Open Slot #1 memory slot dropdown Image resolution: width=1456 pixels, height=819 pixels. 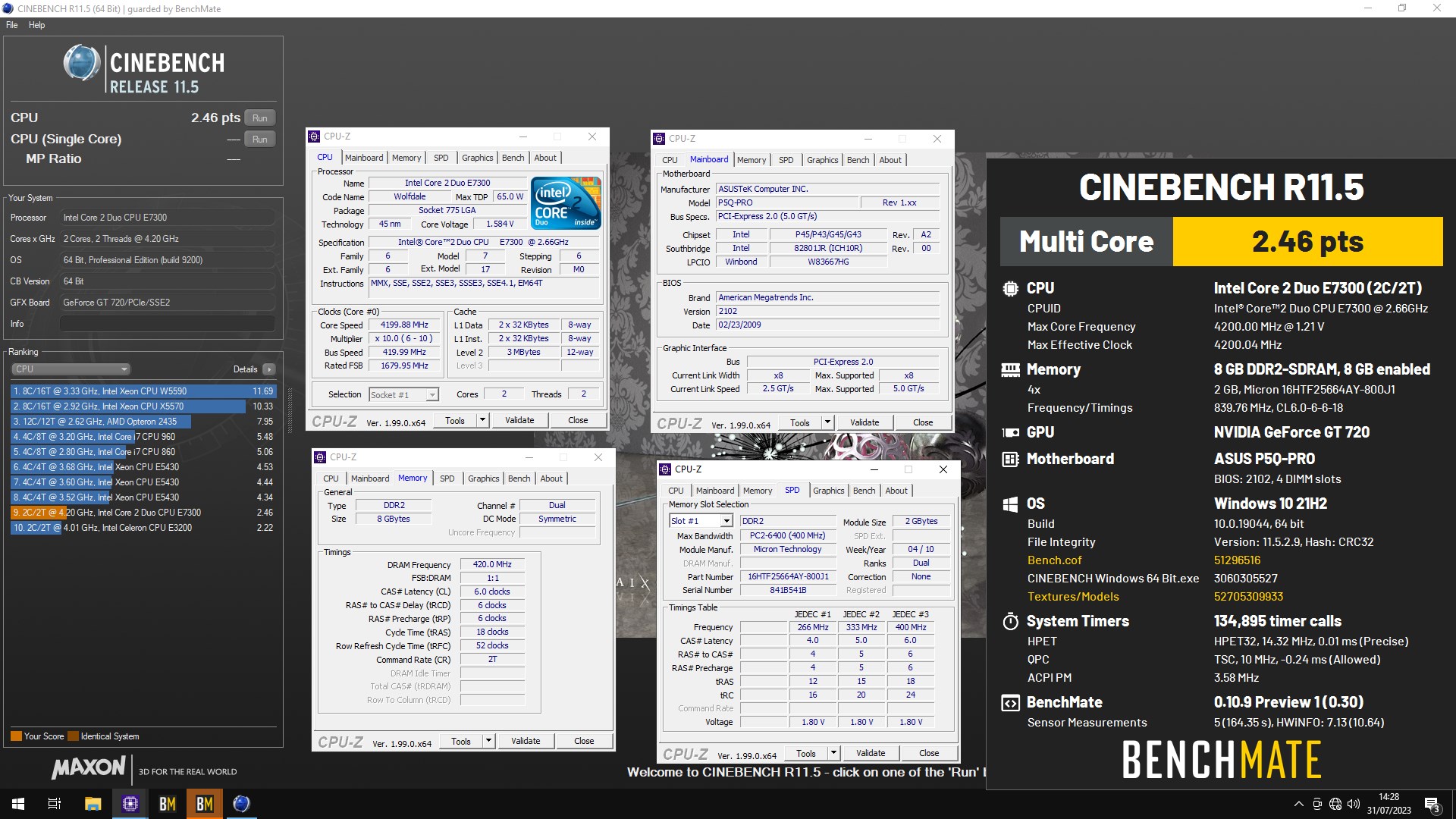701,521
